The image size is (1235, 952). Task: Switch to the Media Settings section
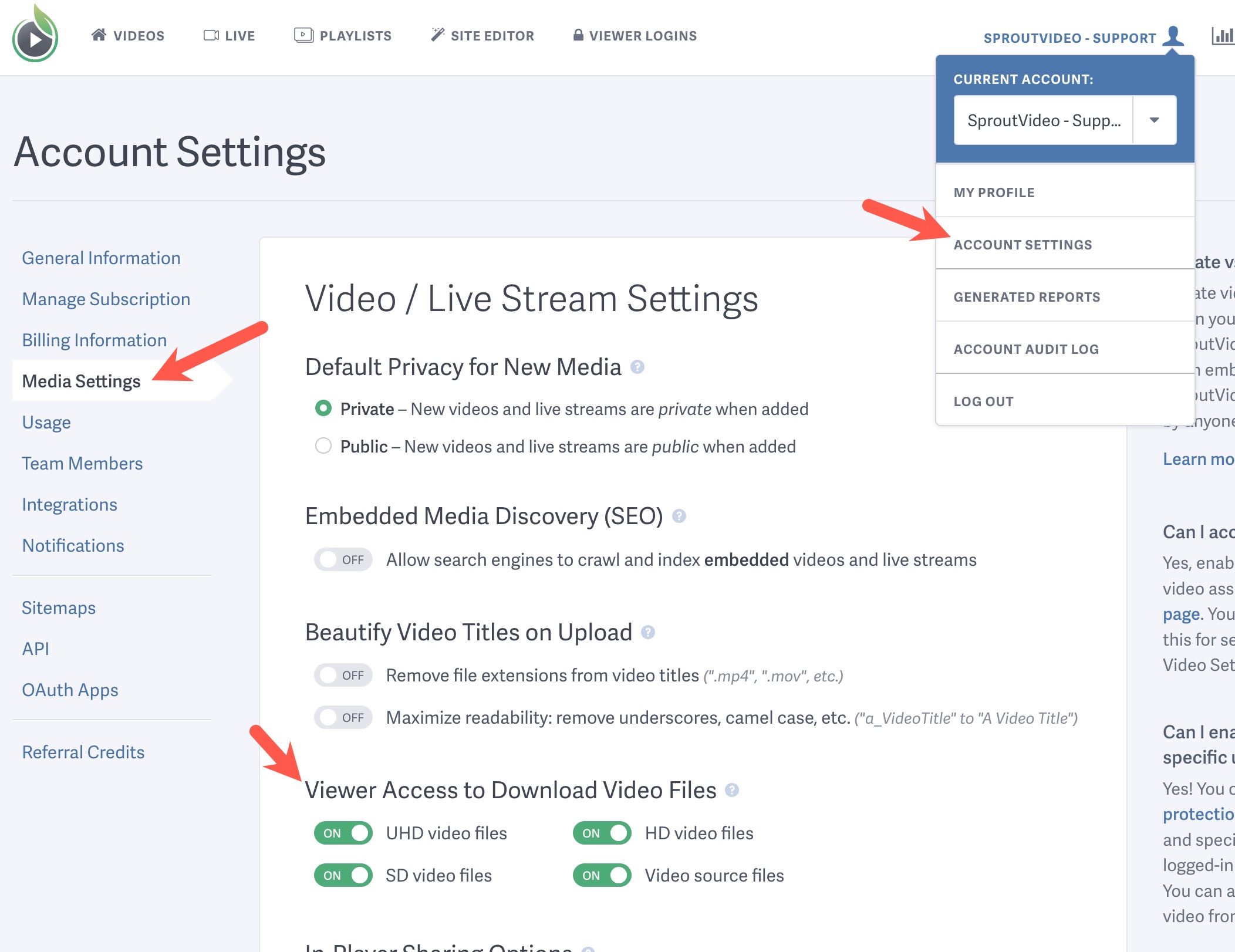pyautogui.click(x=82, y=381)
